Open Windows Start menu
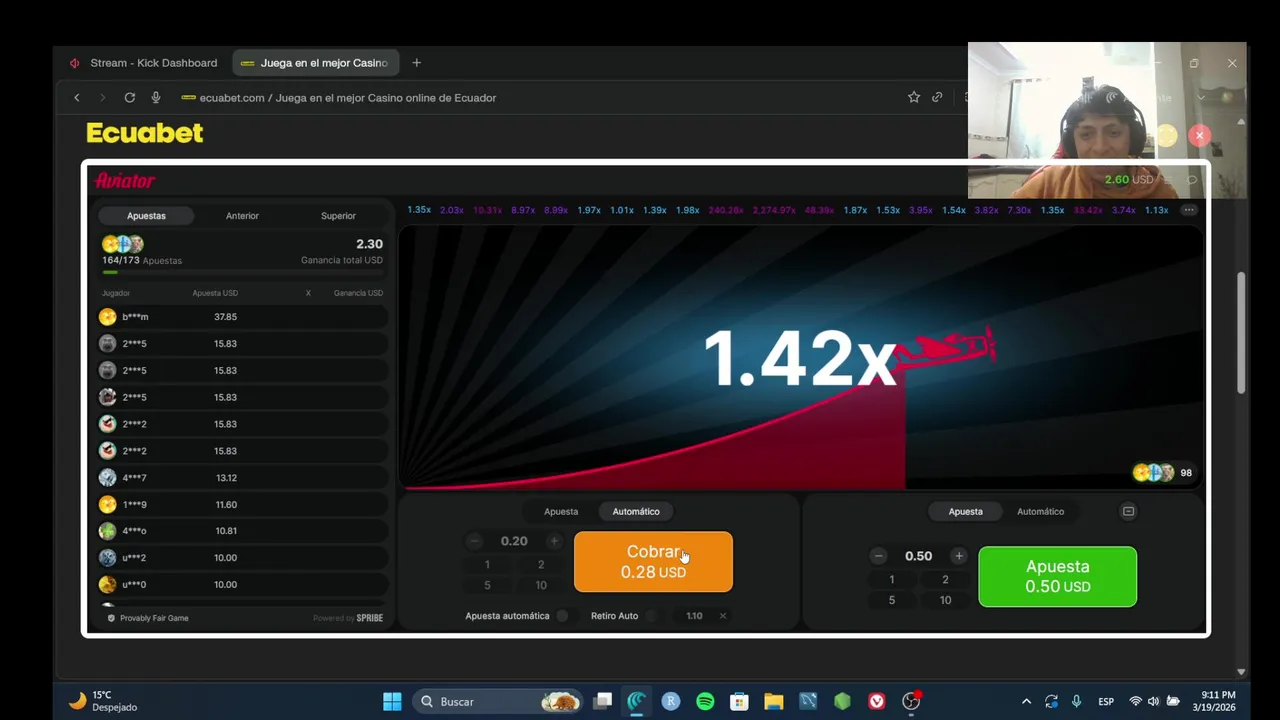The width and height of the screenshot is (1280, 720). 392,701
